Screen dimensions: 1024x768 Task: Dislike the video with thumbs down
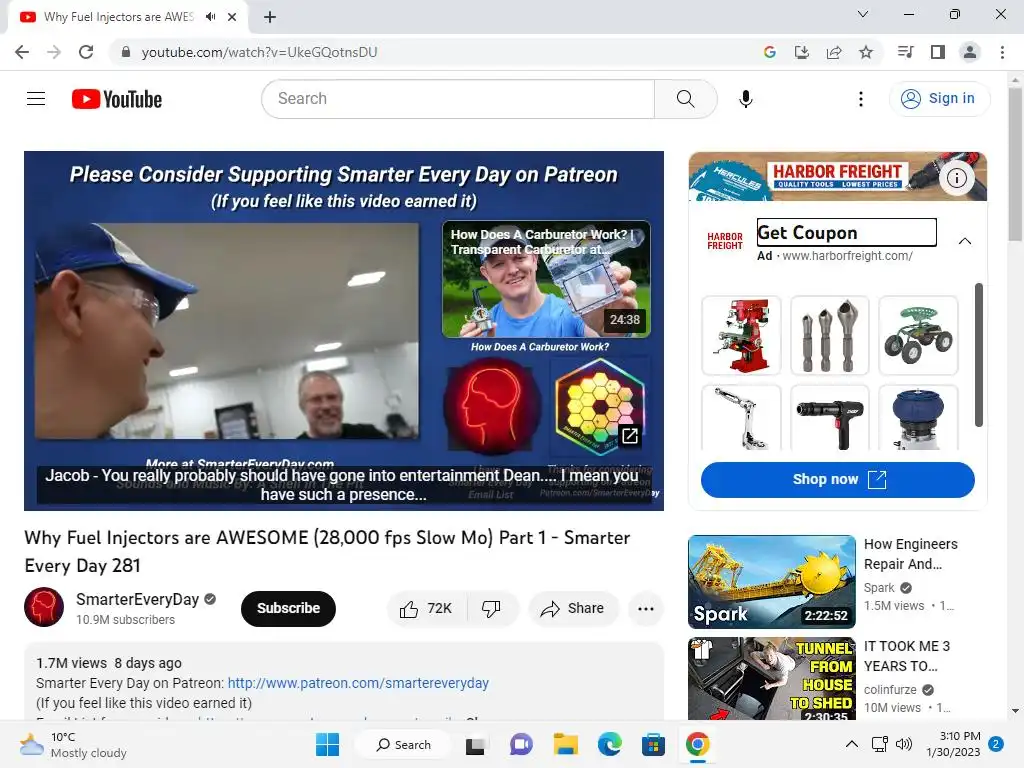coord(491,609)
